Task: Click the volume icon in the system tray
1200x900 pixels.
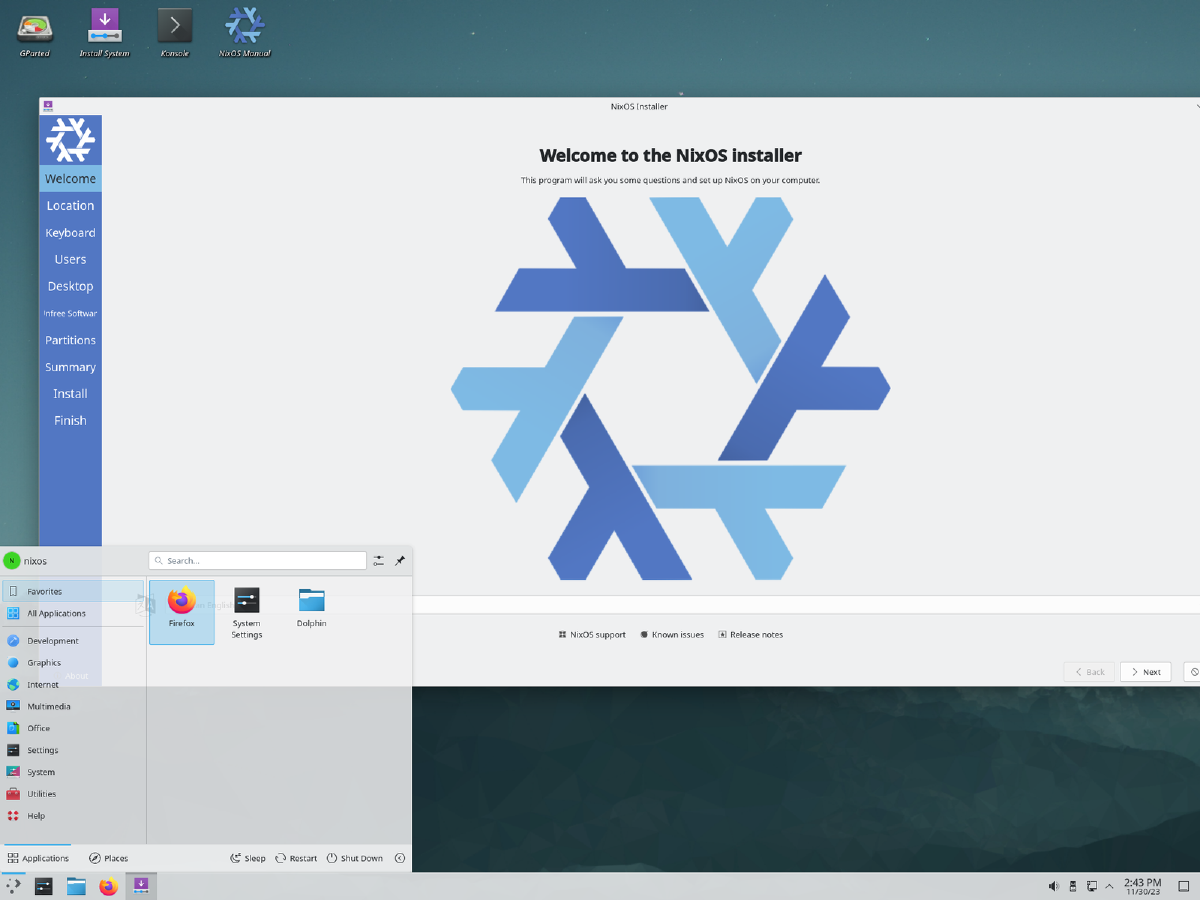Action: coord(1053,886)
